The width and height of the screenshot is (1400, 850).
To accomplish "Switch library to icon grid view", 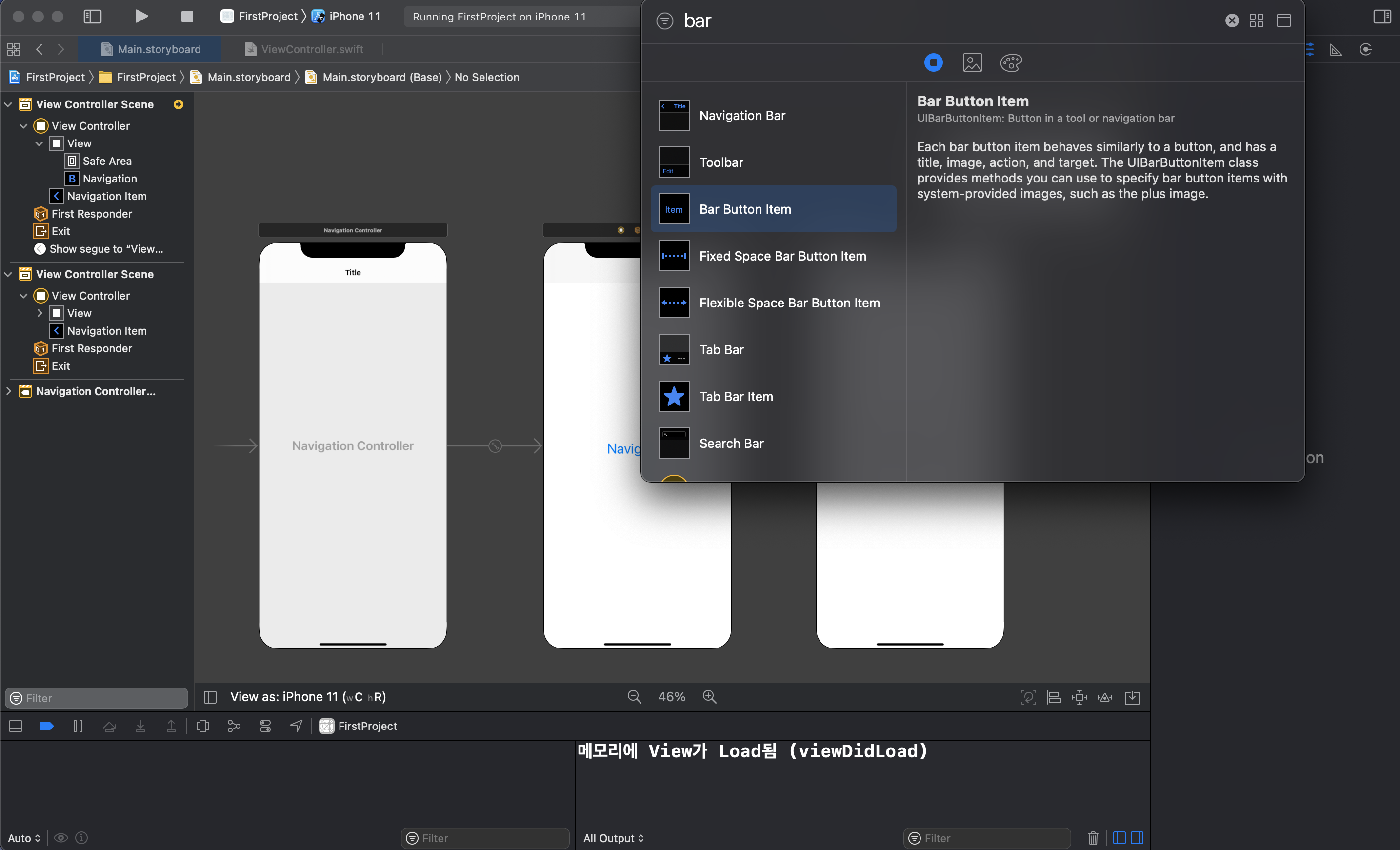I will coord(1256,20).
